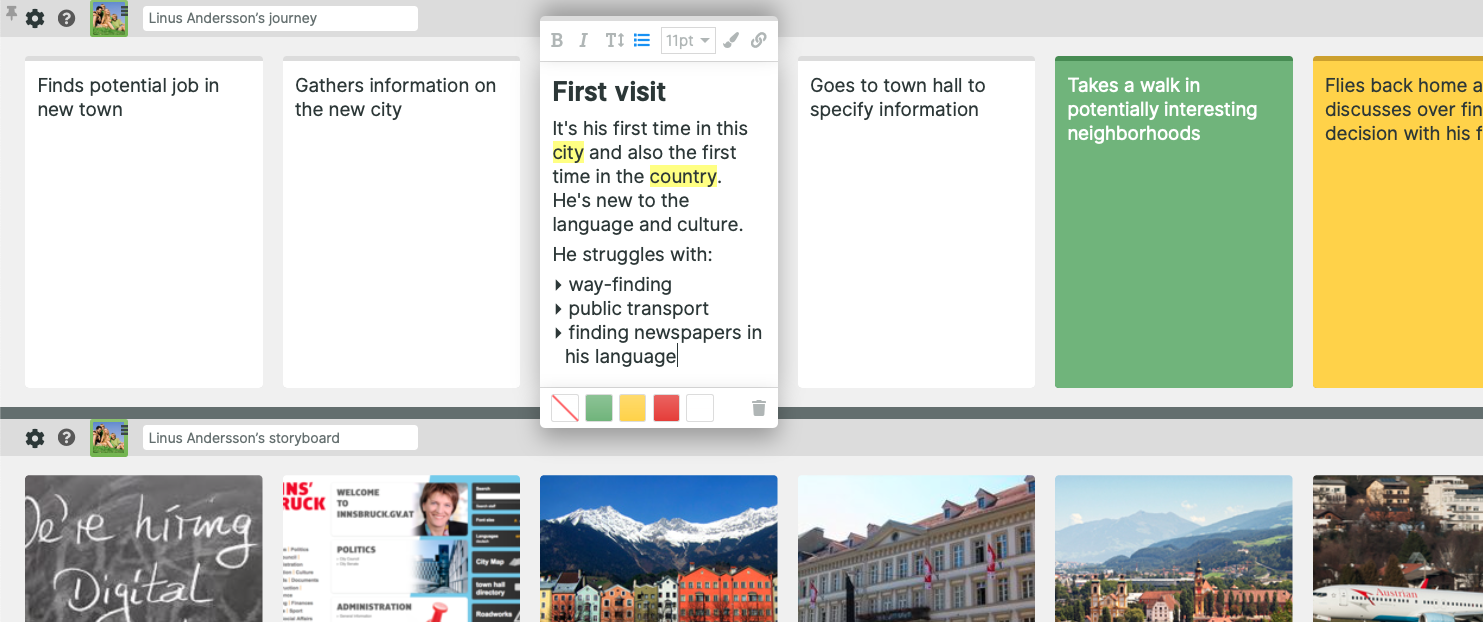The width and height of the screenshot is (1483, 622).
Task: Select the red card color swatch
Action: pos(667,408)
